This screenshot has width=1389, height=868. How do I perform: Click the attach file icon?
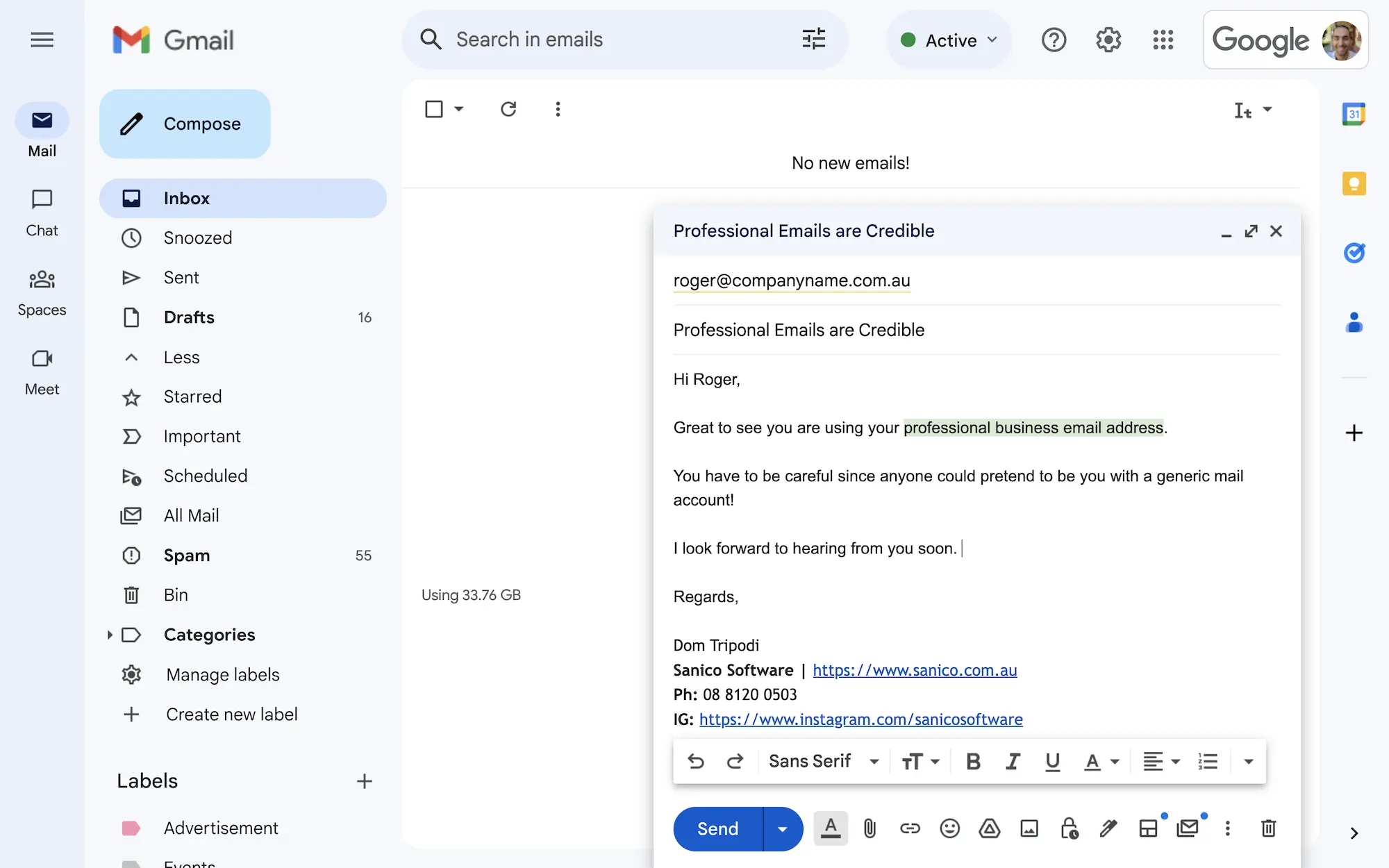coord(869,828)
